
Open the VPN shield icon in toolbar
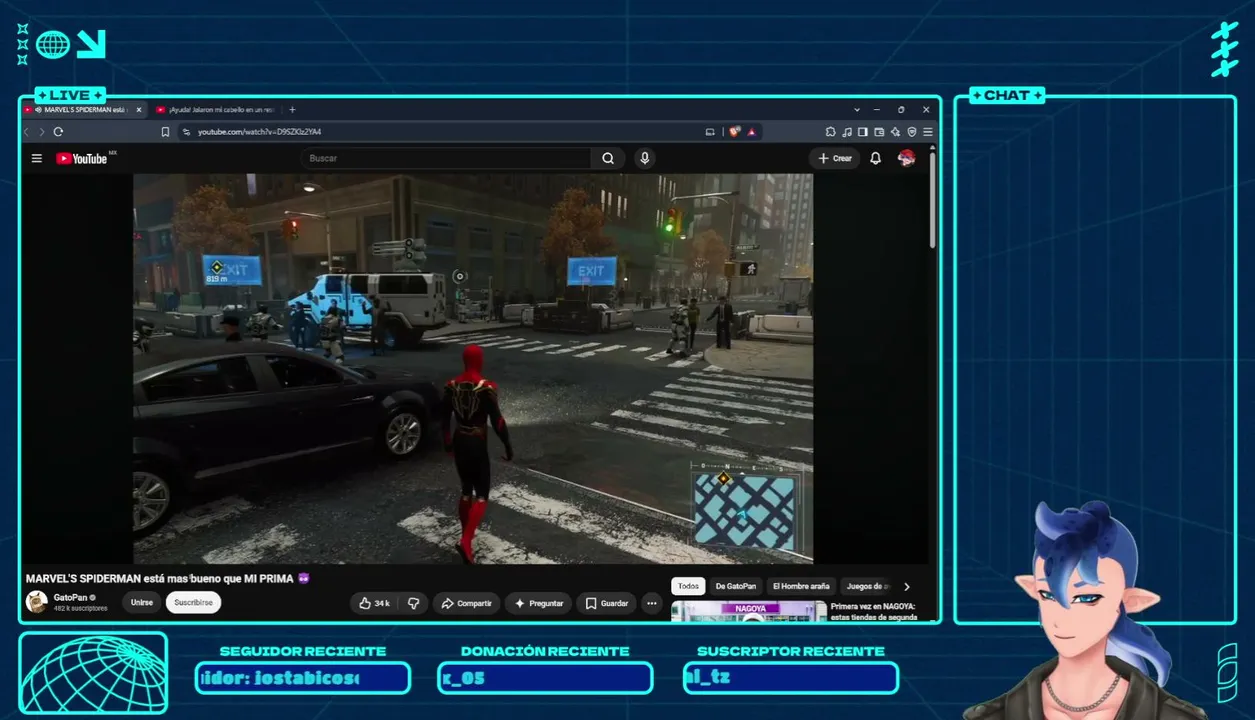pos(912,132)
